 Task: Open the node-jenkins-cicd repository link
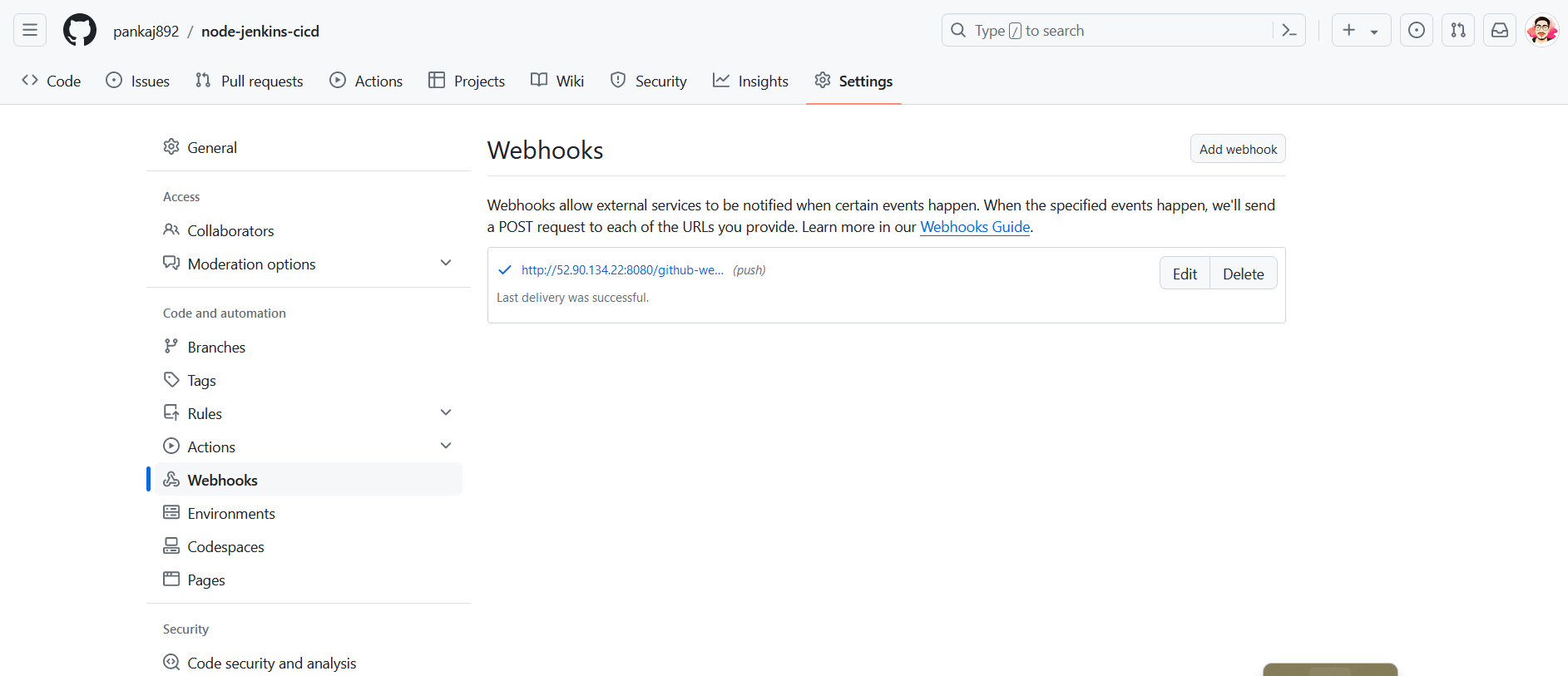pyautogui.click(x=260, y=32)
